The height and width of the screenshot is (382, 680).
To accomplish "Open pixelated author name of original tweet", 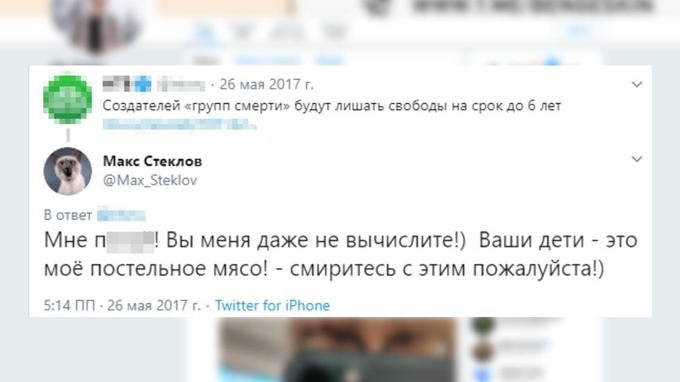I will pyautogui.click(x=117, y=84).
